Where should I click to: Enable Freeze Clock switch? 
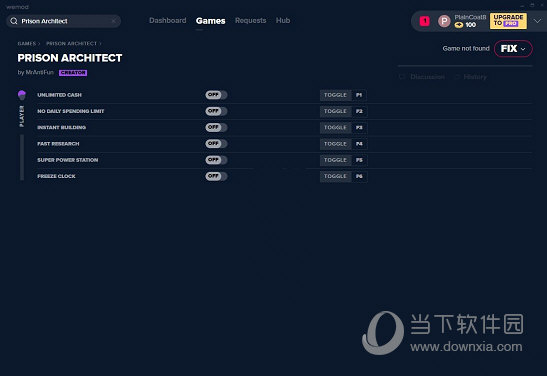[x=216, y=176]
